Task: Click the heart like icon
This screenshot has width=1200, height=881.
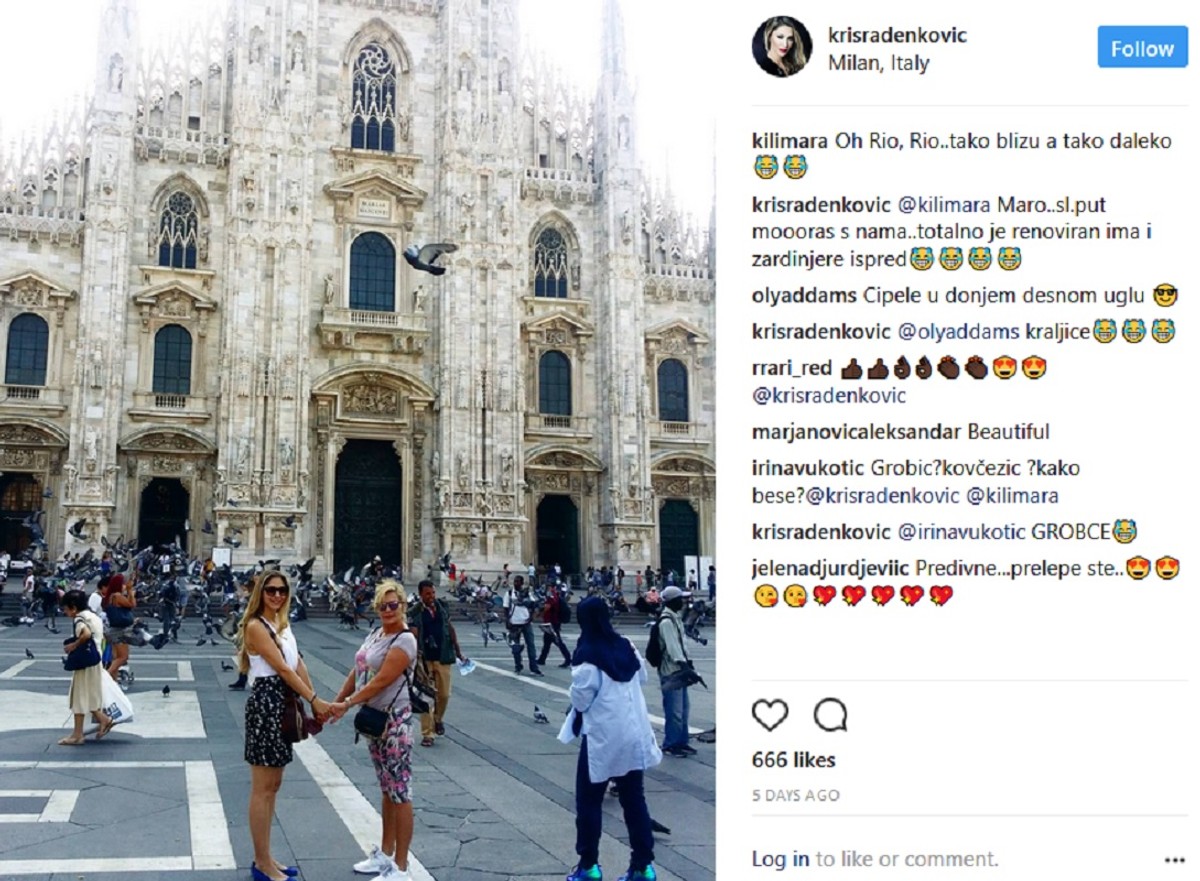Action: [x=770, y=715]
